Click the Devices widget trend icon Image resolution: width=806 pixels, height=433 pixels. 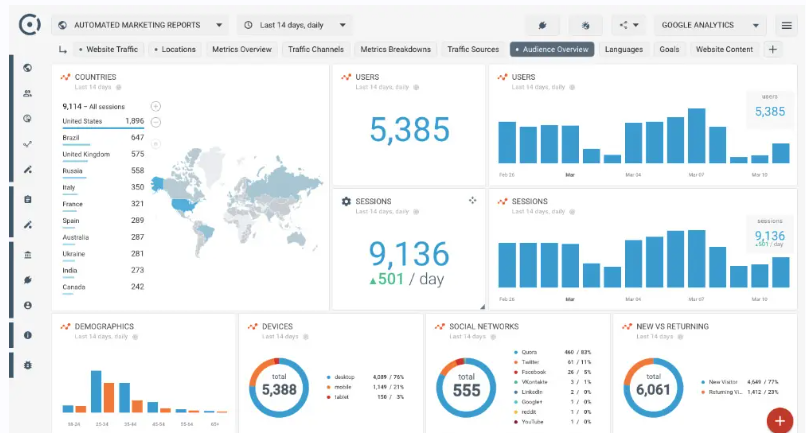pyautogui.click(x=252, y=327)
